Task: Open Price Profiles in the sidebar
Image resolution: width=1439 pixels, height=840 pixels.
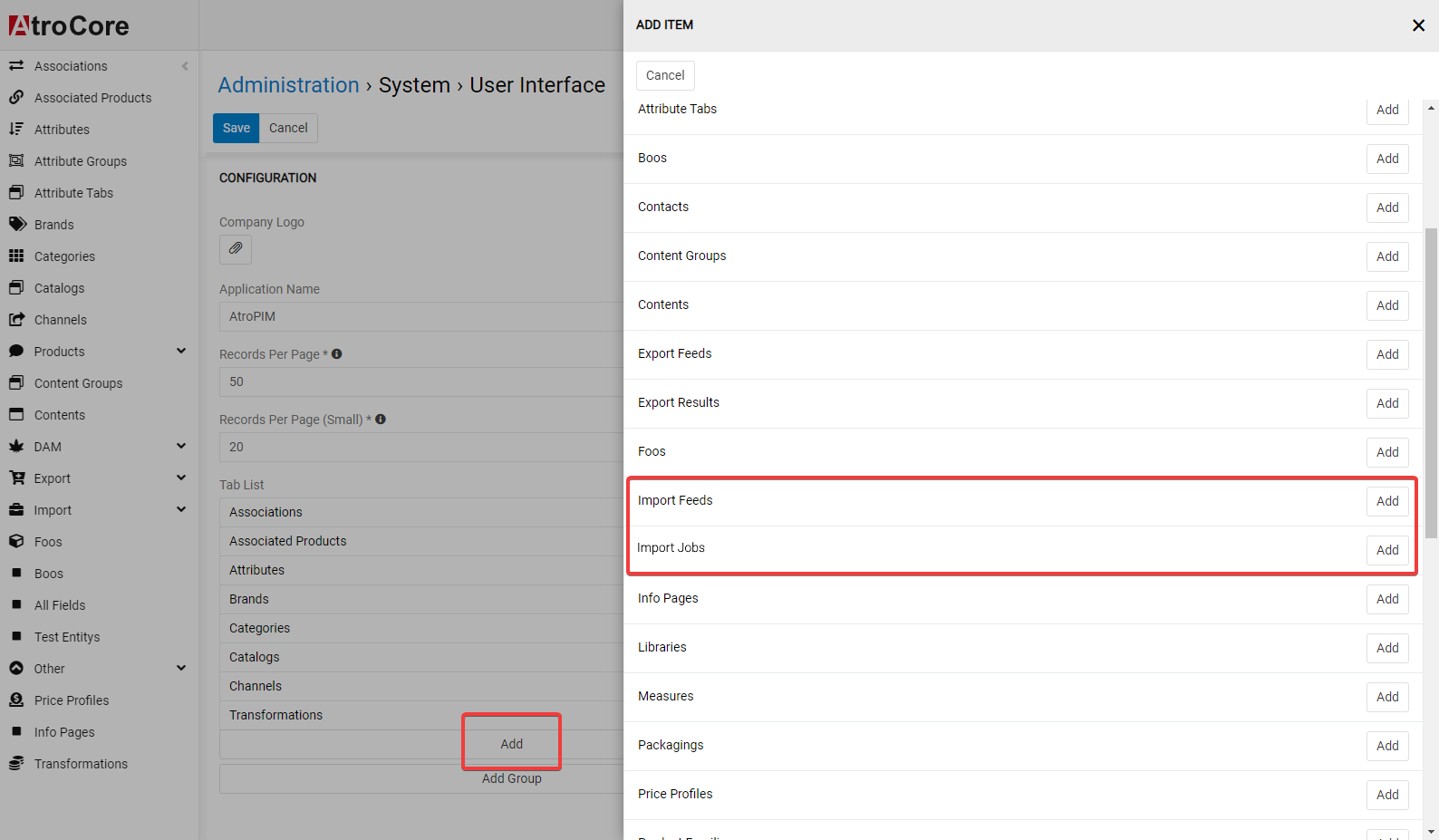Action: [72, 700]
